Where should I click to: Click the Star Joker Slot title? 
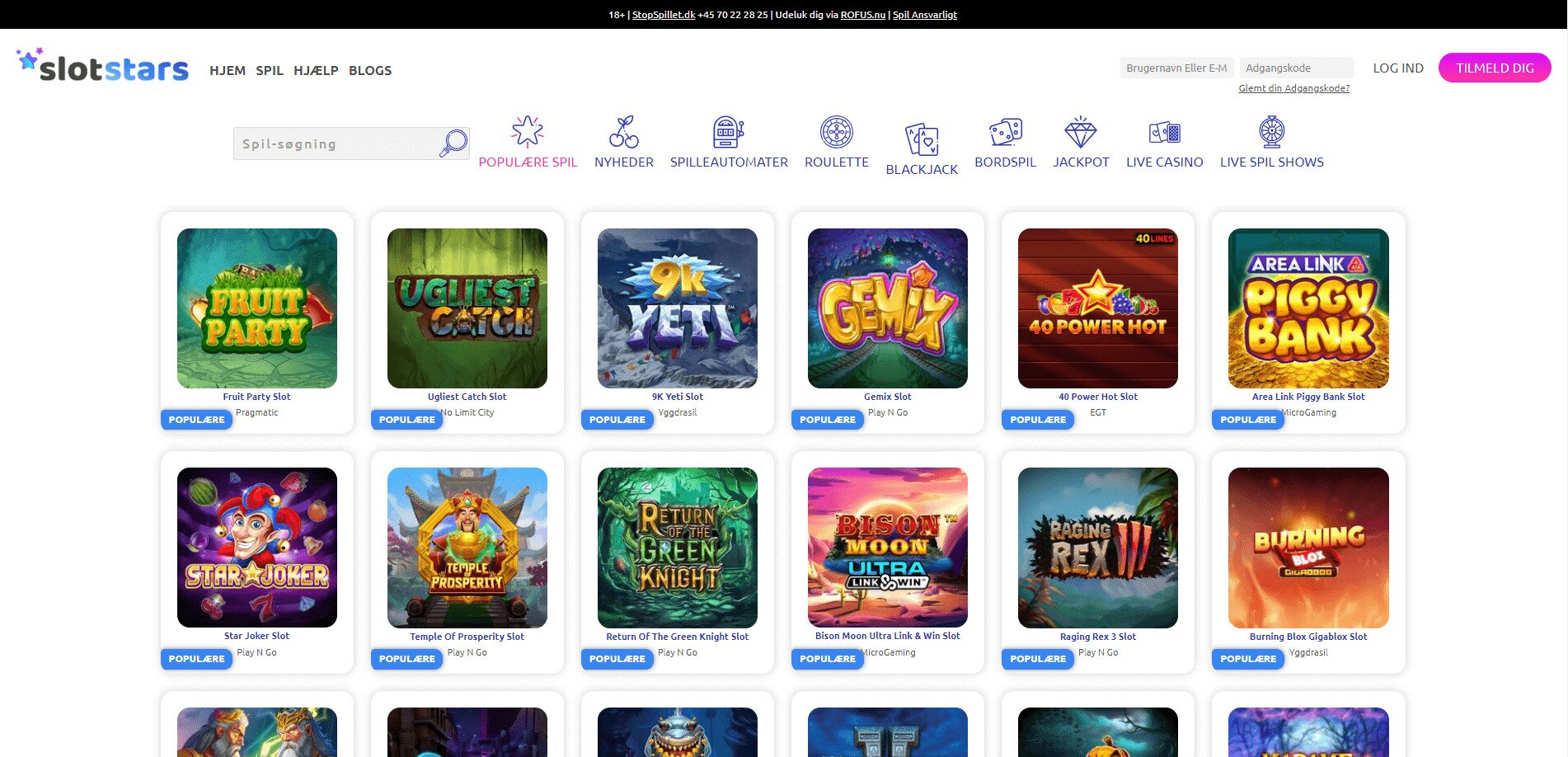(x=257, y=636)
